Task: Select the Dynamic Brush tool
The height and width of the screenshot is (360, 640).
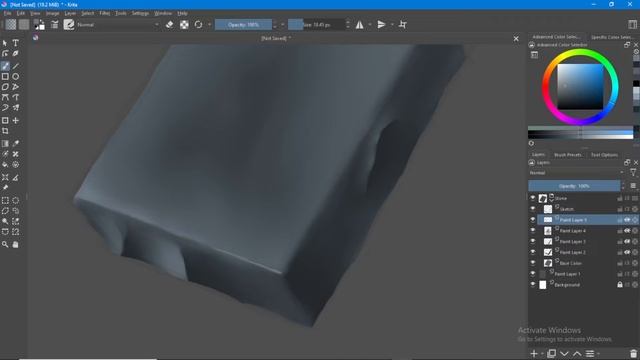Action: (5, 108)
